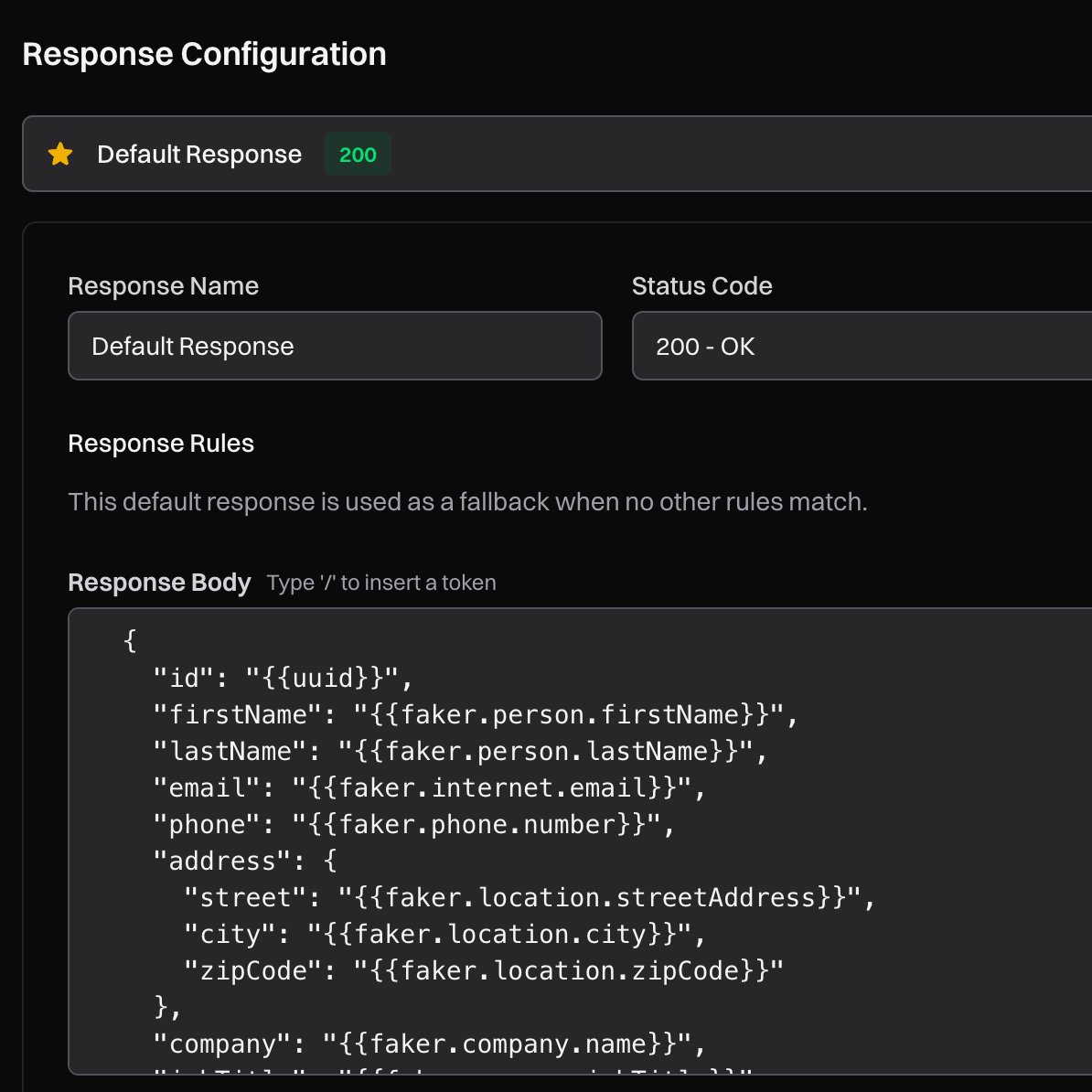Click the Status Code label

pos(702,286)
